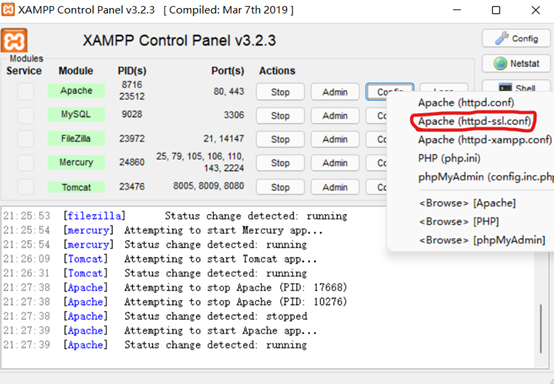
Task: Open MySQL Admin page
Action: tap(335, 116)
